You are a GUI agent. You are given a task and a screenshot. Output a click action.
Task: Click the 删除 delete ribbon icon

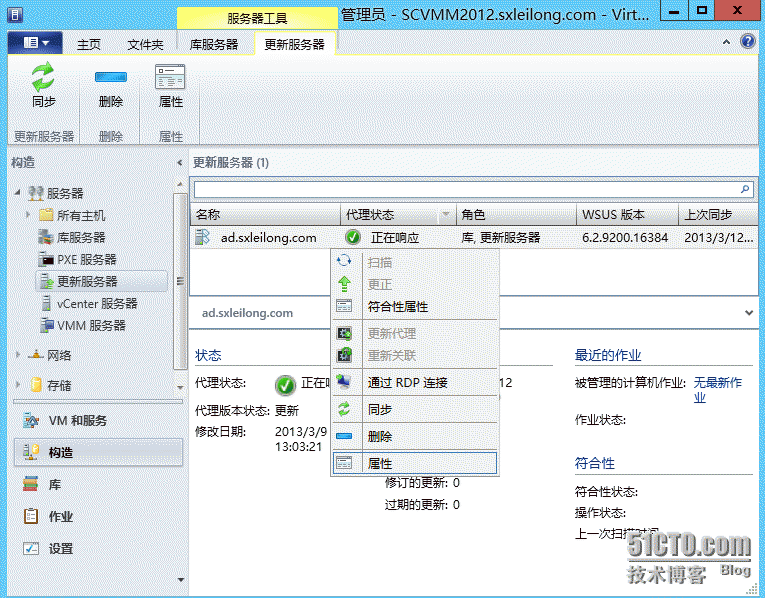click(x=111, y=77)
